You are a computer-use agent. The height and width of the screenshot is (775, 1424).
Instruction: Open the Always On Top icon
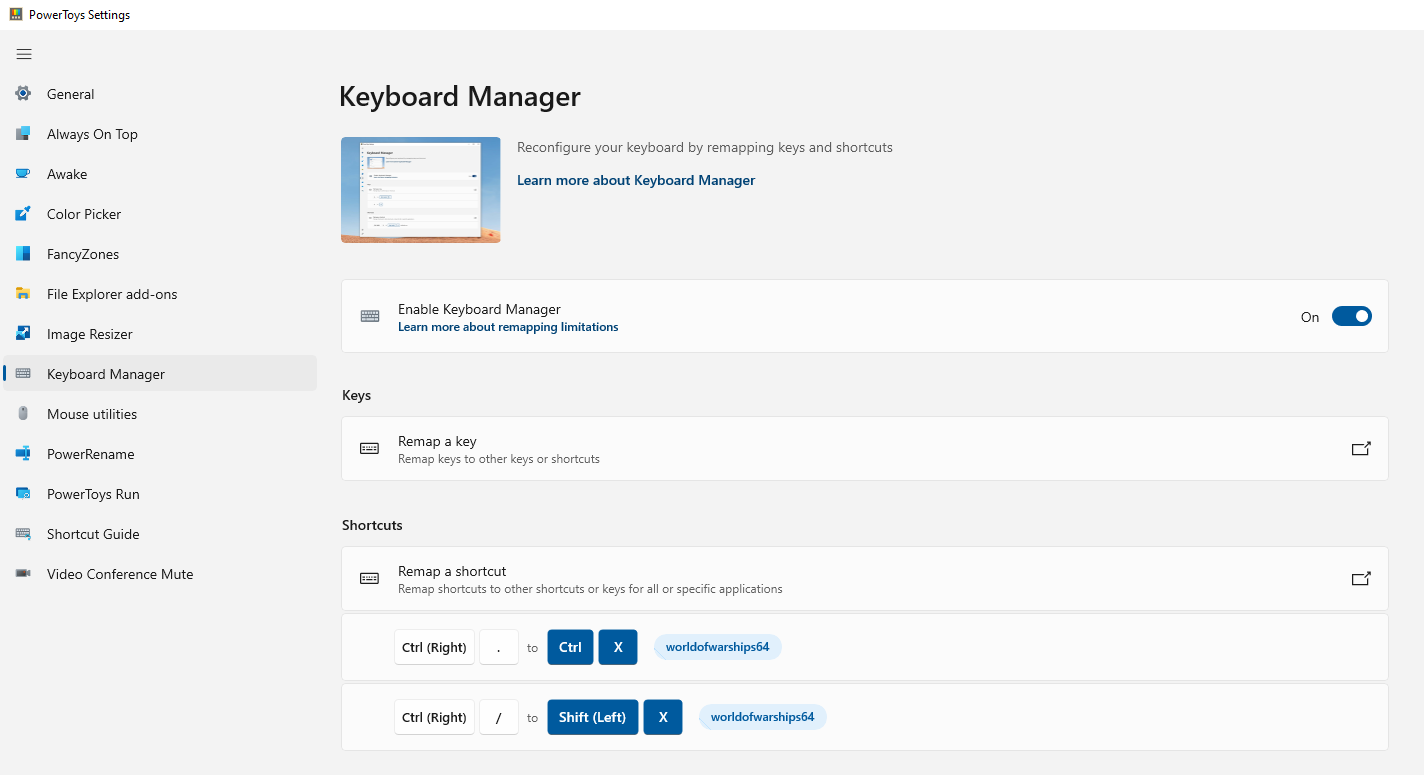pos(23,134)
